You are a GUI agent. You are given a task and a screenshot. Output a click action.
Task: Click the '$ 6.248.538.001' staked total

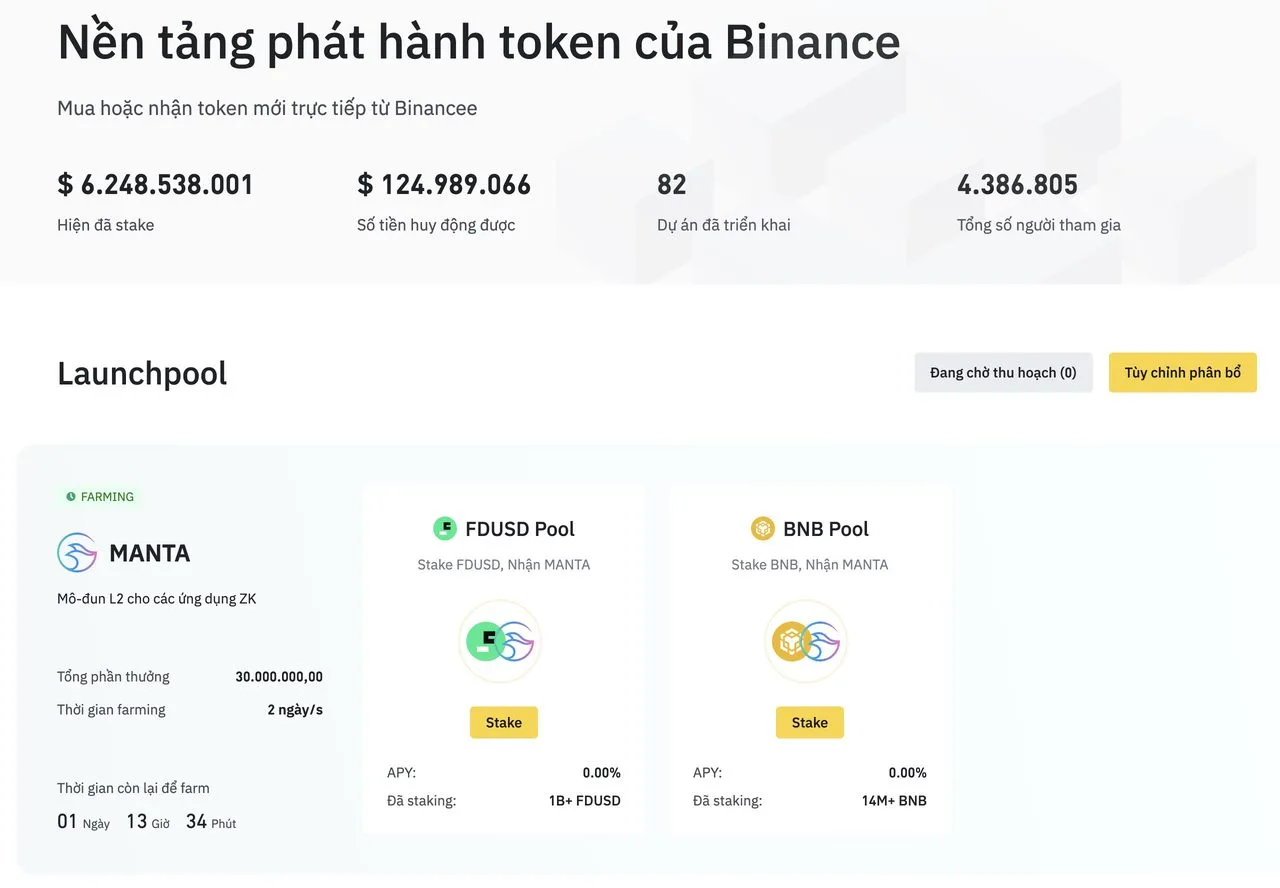coord(155,184)
